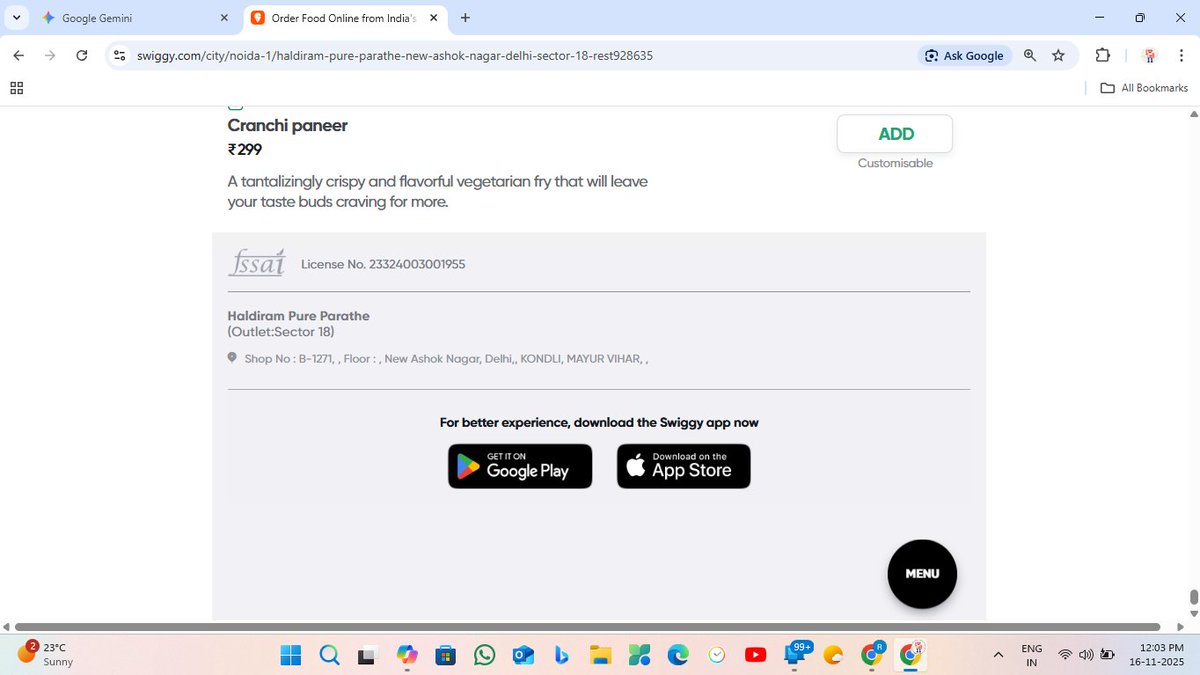Open Microsoft Edge from the taskbar
1200x675 pixels.
coord(679,655)
